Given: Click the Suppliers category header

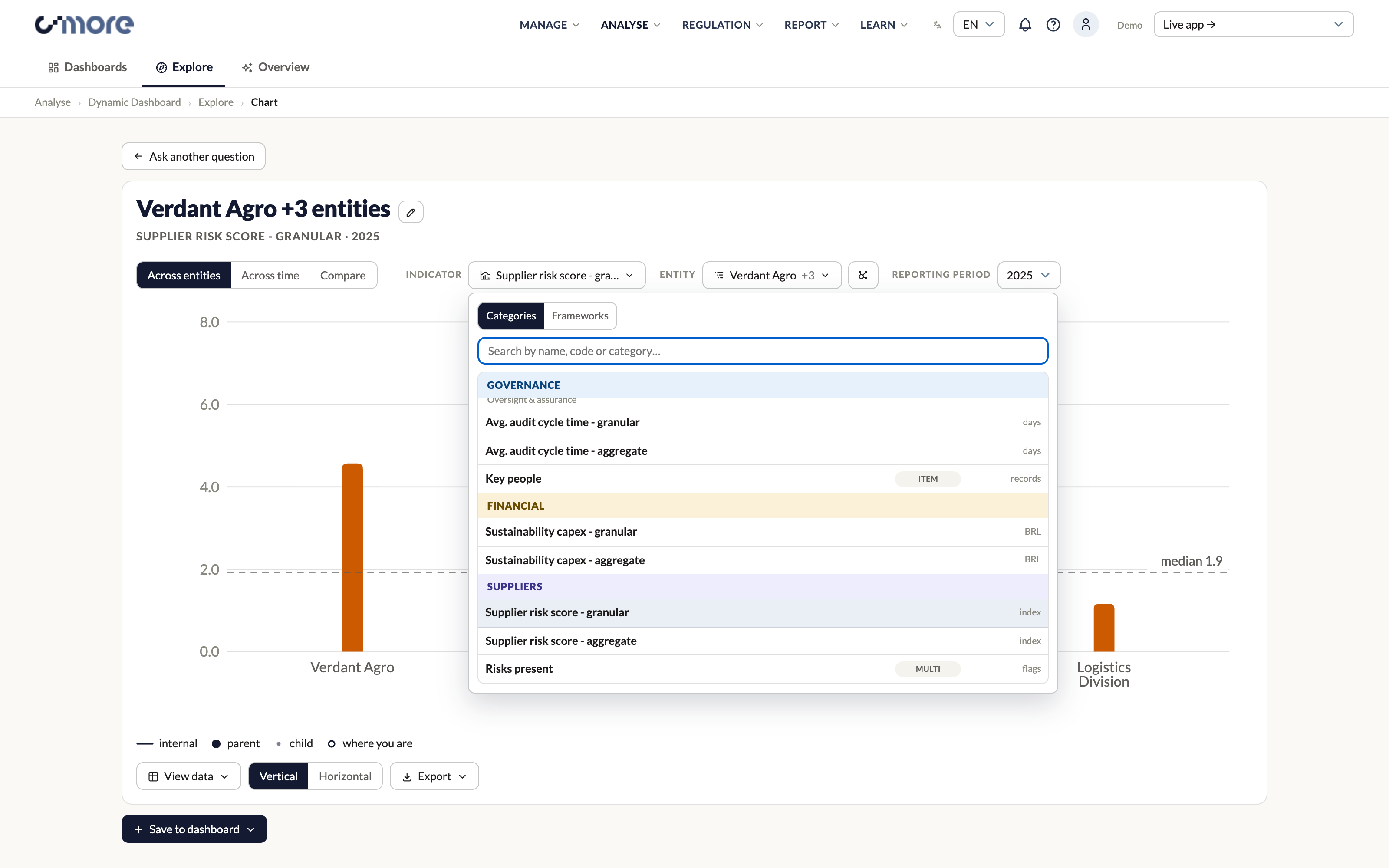Looking at the screenshot, I should click(763, 586).
